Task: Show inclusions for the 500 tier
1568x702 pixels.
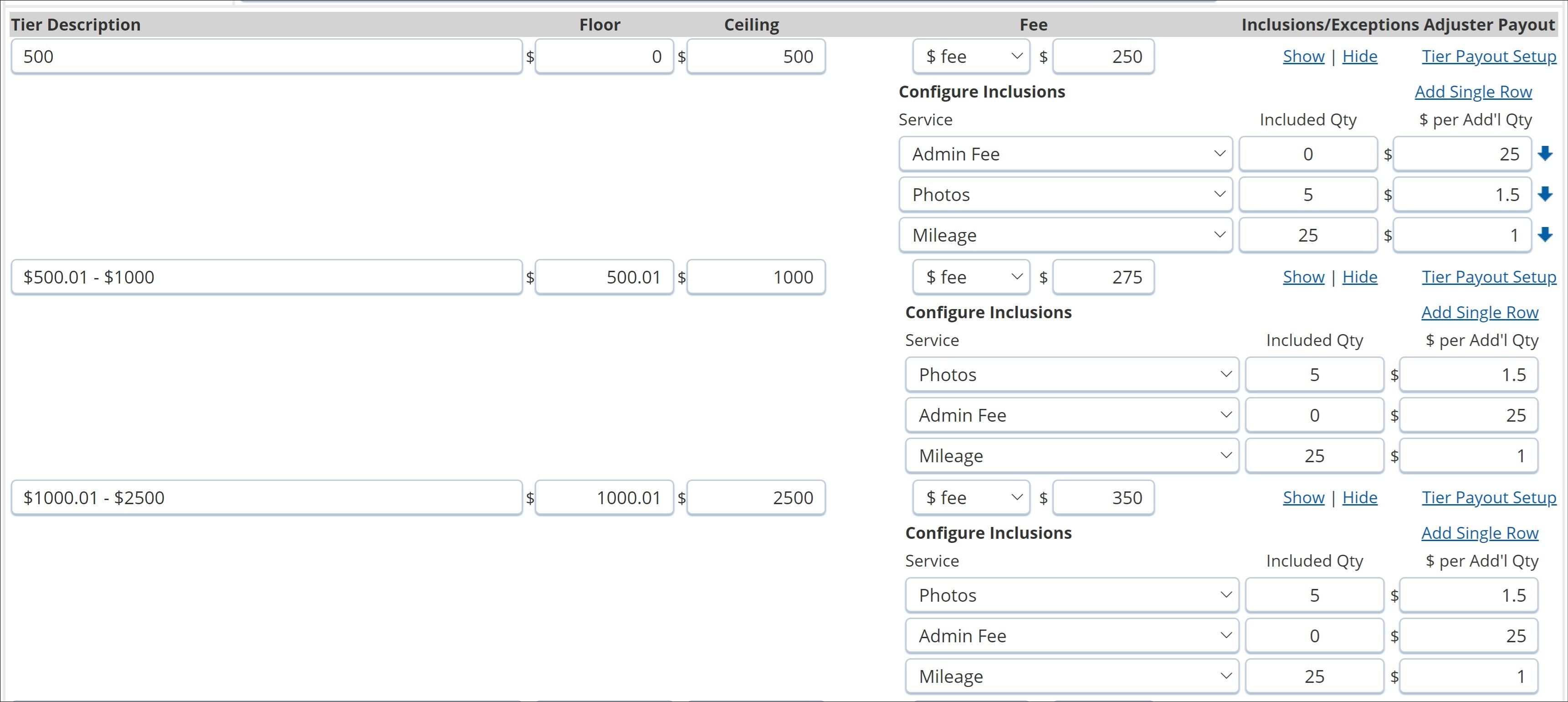Action: pos(1303,57)
